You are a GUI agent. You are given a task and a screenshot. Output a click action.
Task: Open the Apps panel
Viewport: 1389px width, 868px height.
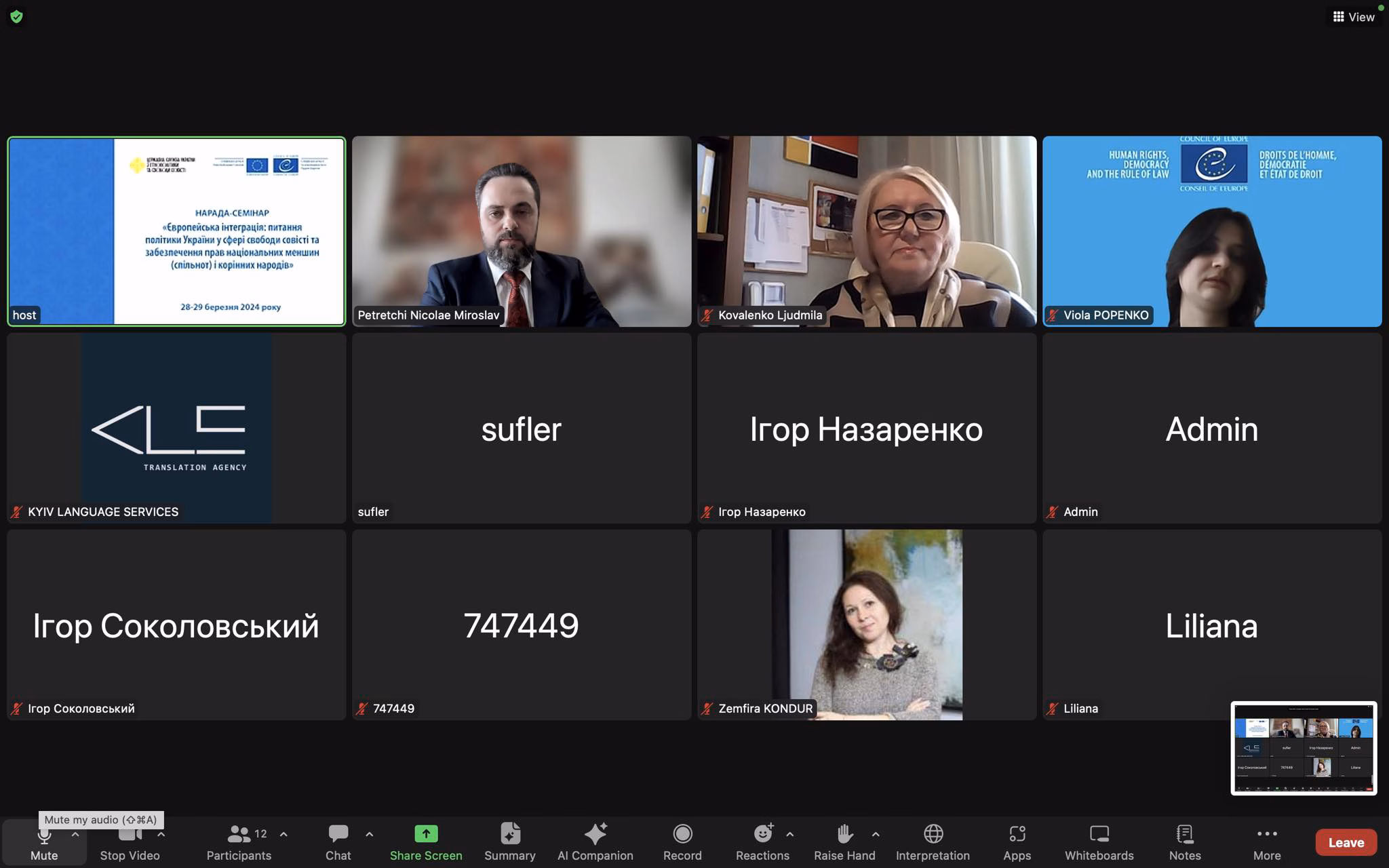(x=1017, y=842)
